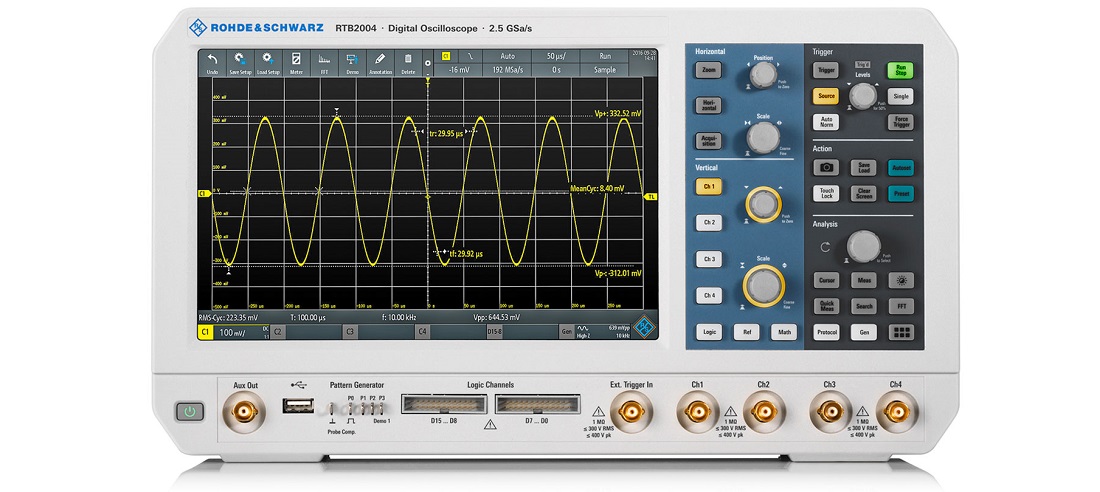This screenshot has height=492, width=1100.
Task: Push the Ch 2 channel button
Action: click(709, 222)
